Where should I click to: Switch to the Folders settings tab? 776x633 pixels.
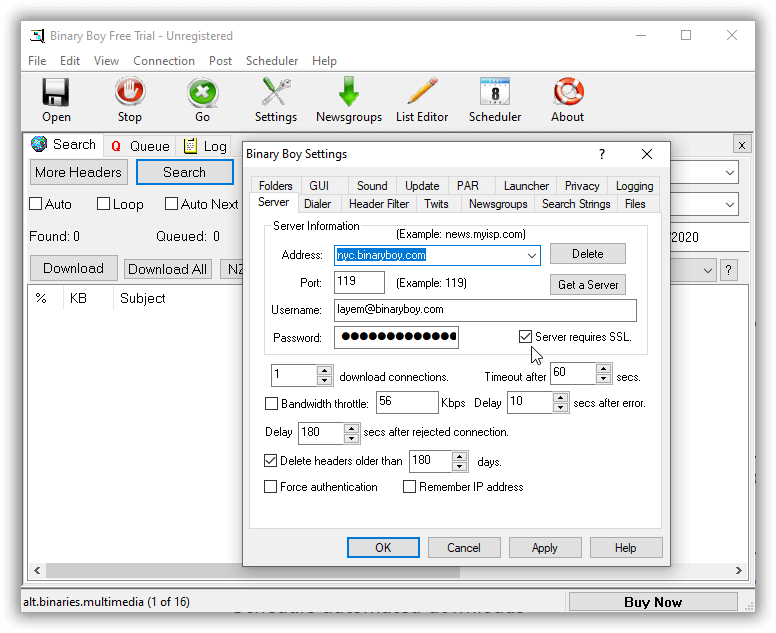coord(275,186)
